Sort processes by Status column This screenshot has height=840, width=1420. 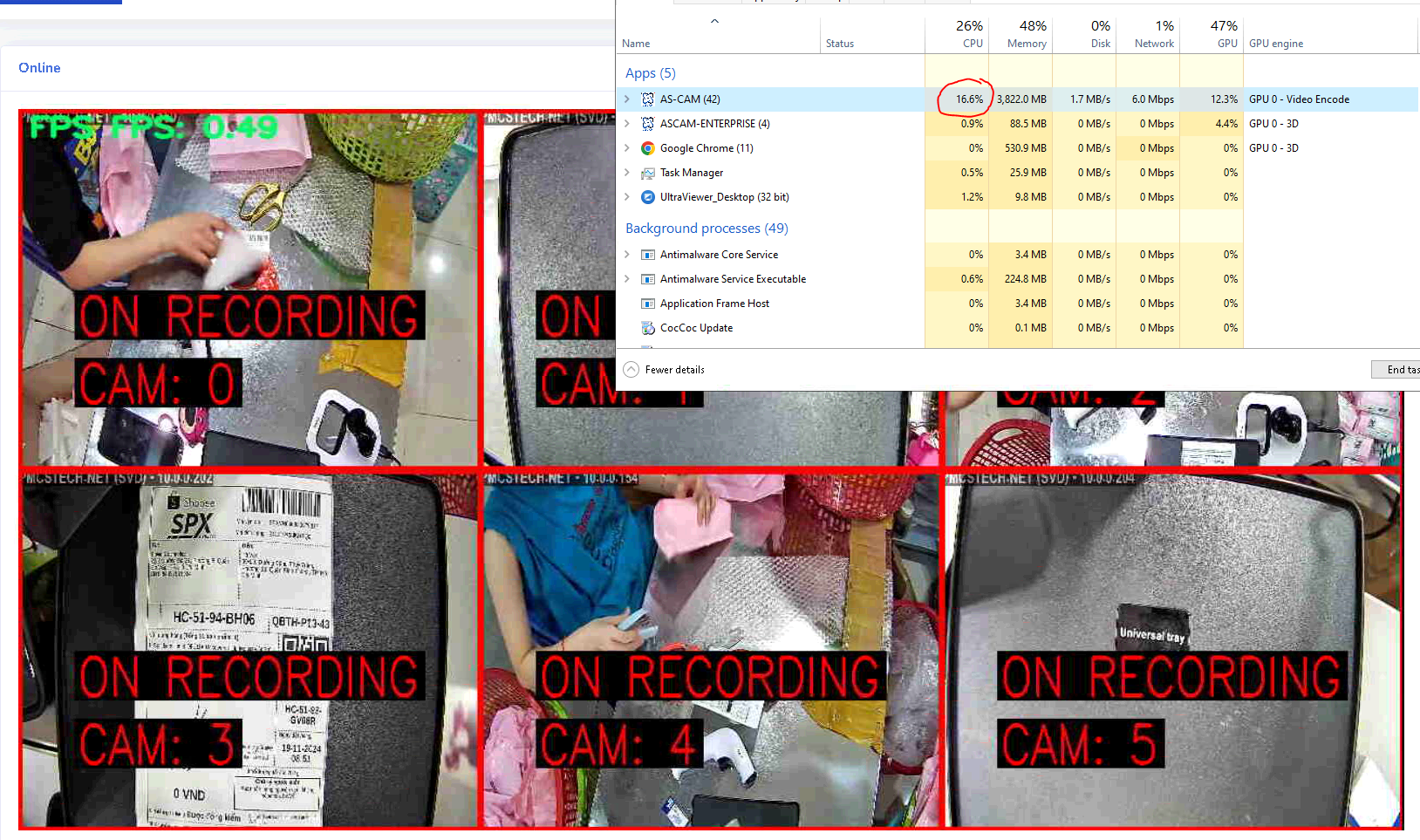tap(840, 44)
